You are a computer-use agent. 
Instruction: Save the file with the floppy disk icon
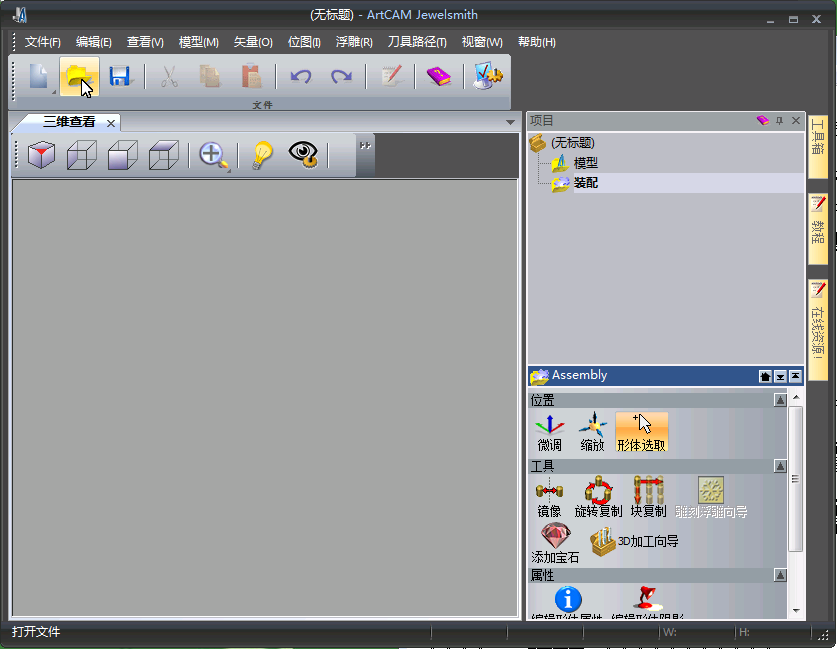(x=120, y=76)
